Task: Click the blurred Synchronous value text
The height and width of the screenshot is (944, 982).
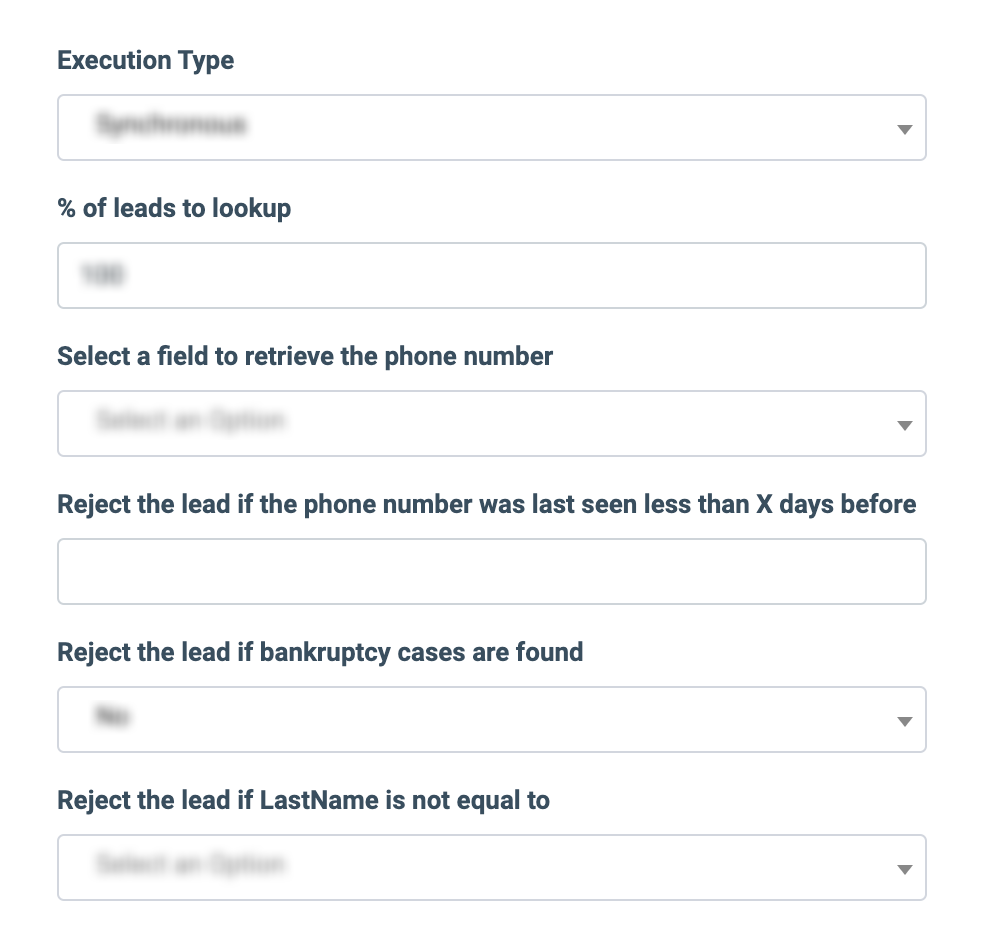Action: [x=171, y=126]
